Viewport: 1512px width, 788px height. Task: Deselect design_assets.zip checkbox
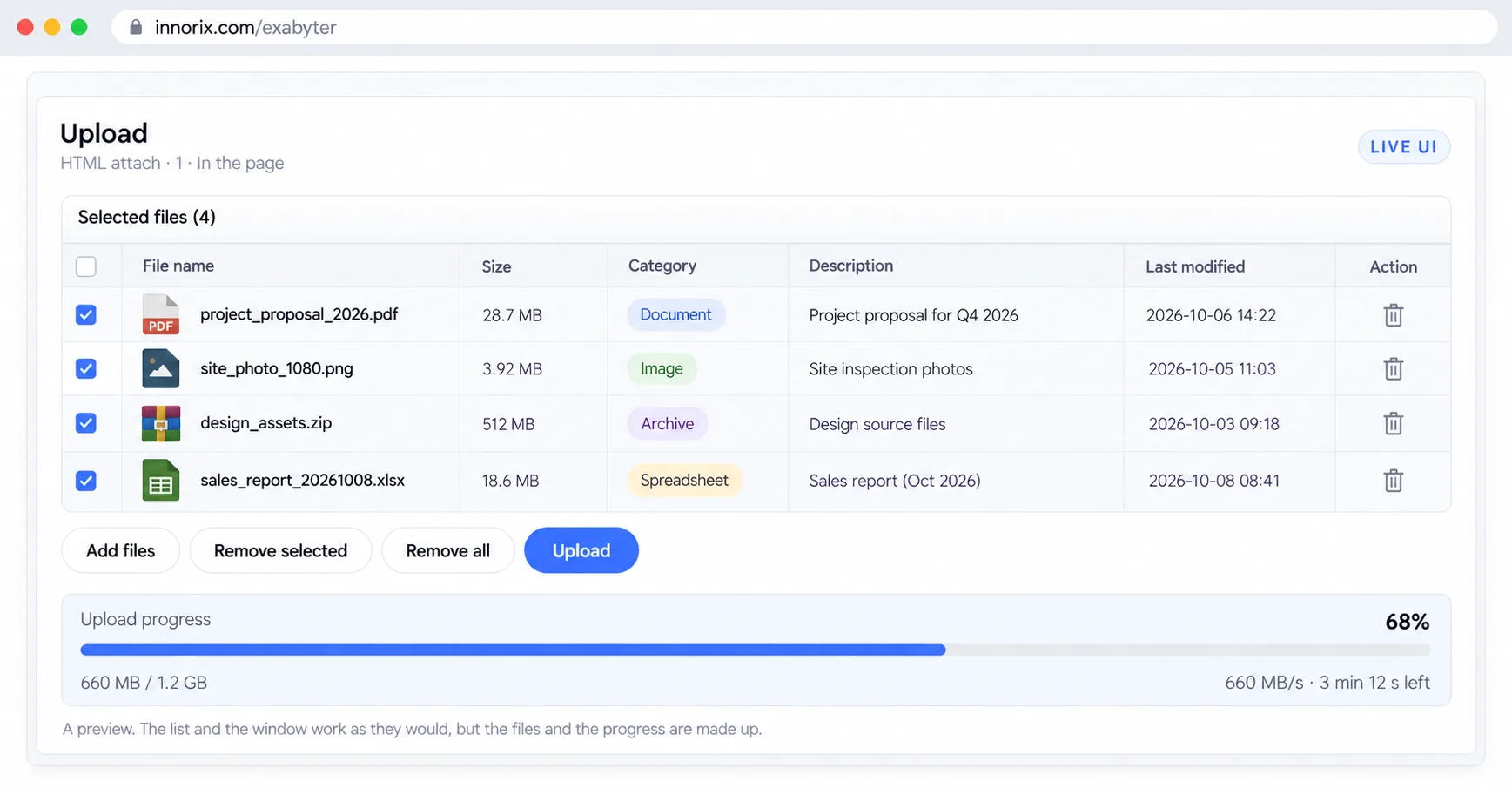click(85, 423)
